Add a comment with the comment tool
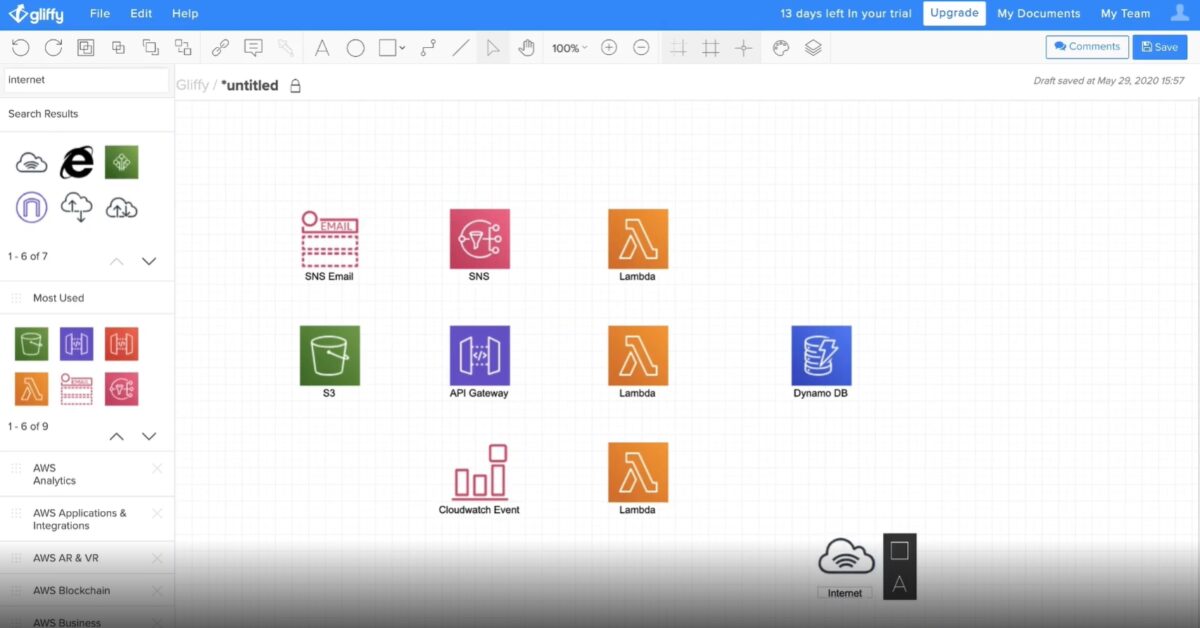 (253, 47)
